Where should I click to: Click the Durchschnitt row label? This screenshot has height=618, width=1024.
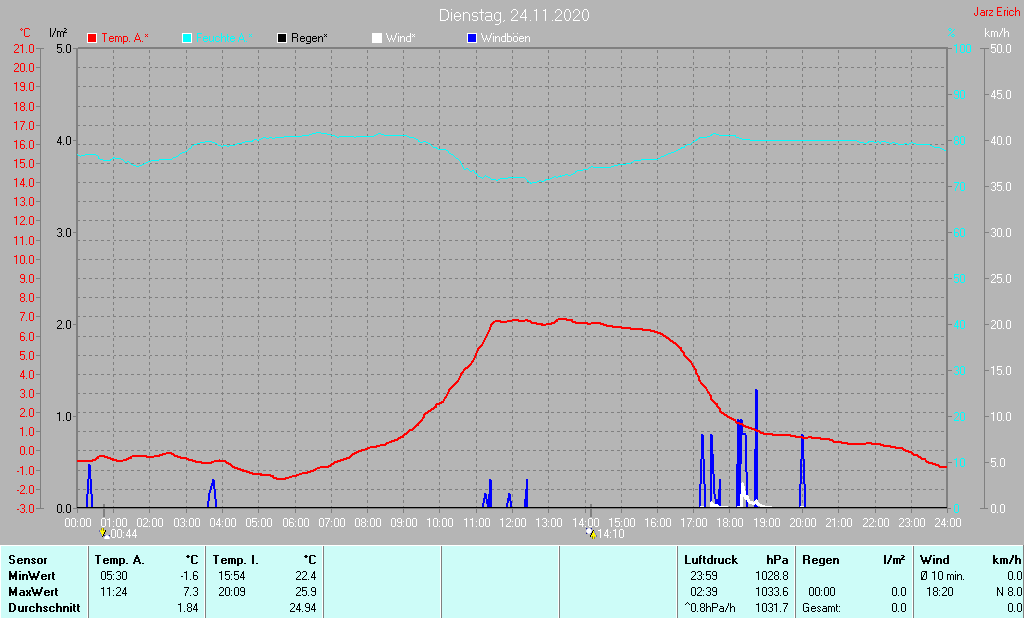click(x=43, y=608)
